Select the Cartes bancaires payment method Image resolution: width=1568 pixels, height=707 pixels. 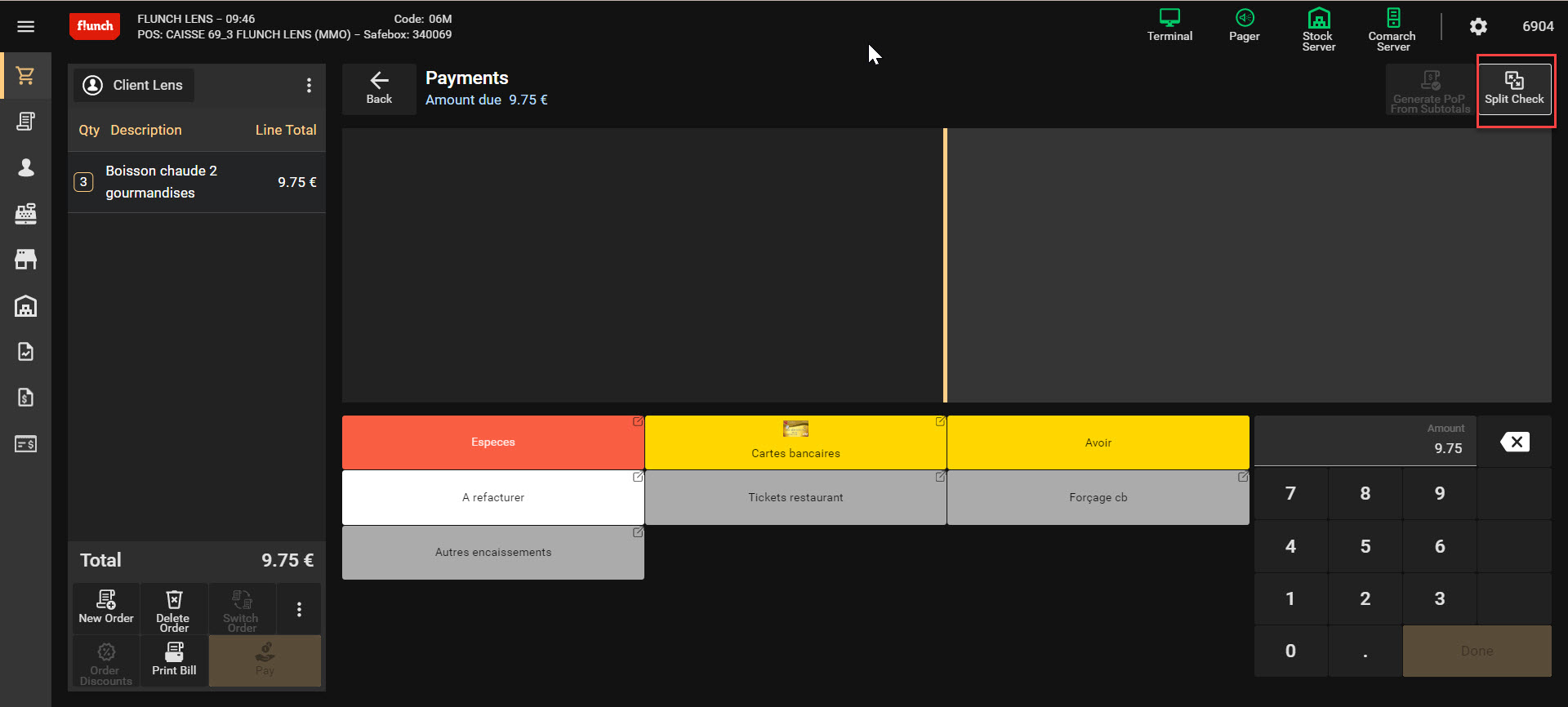795,442
